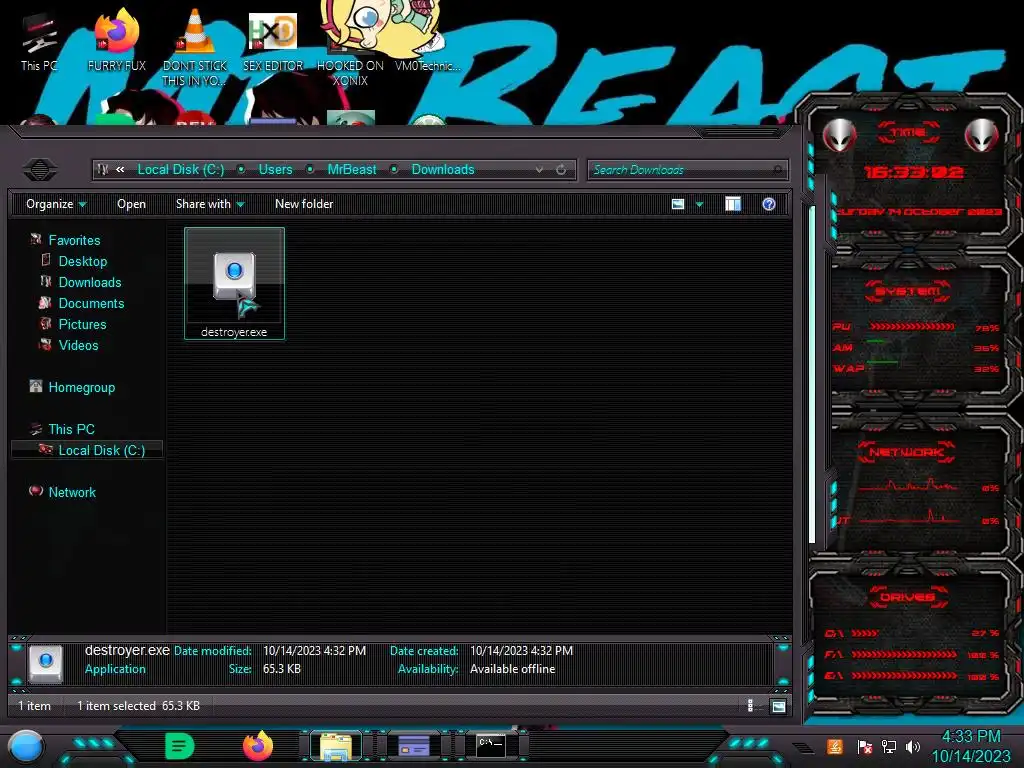Open Pictures in the sidebar
Screen dimensions: 1024x768
82,324
